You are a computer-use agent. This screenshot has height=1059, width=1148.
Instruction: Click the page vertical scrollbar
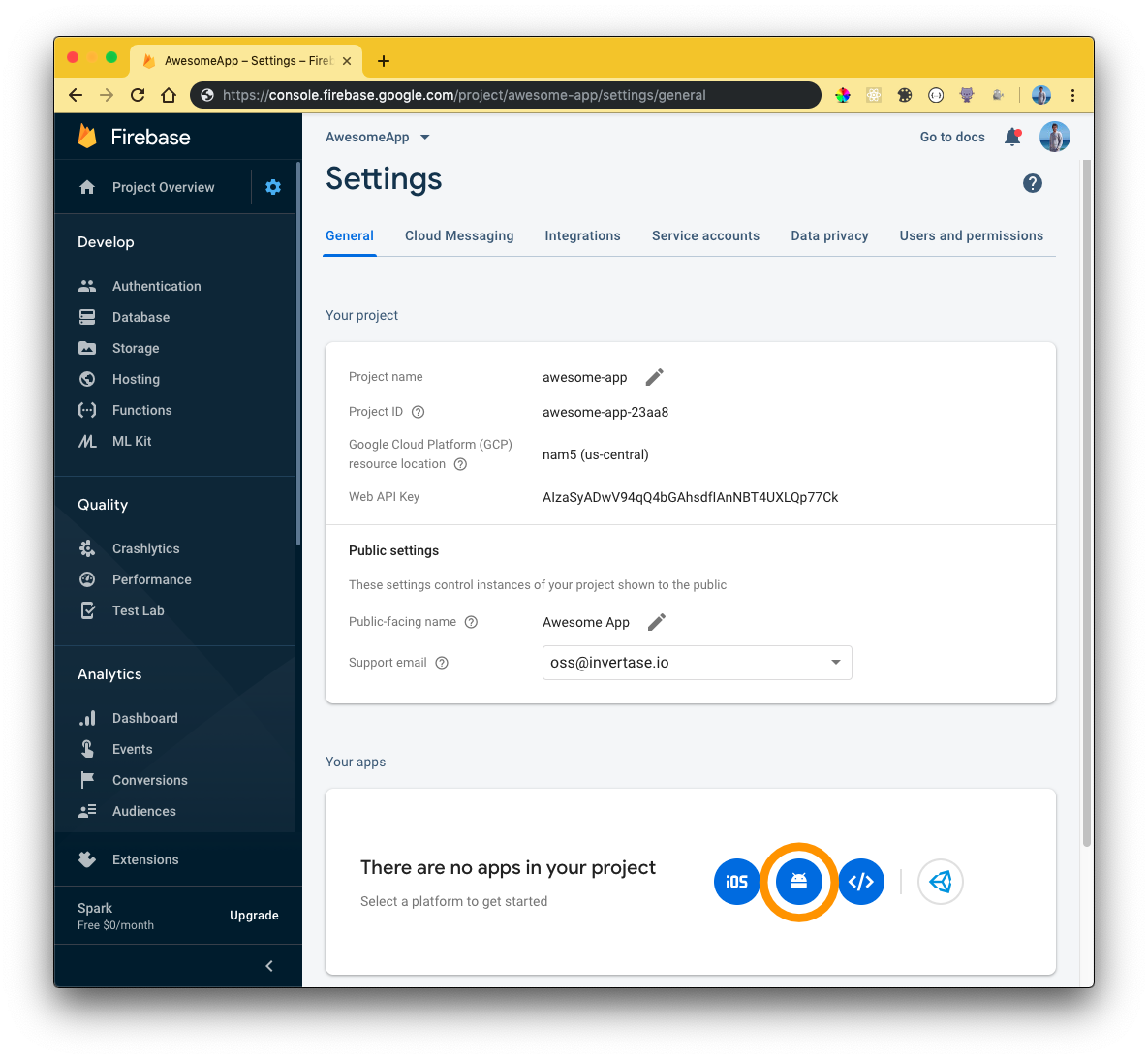tap(1087, 503)
